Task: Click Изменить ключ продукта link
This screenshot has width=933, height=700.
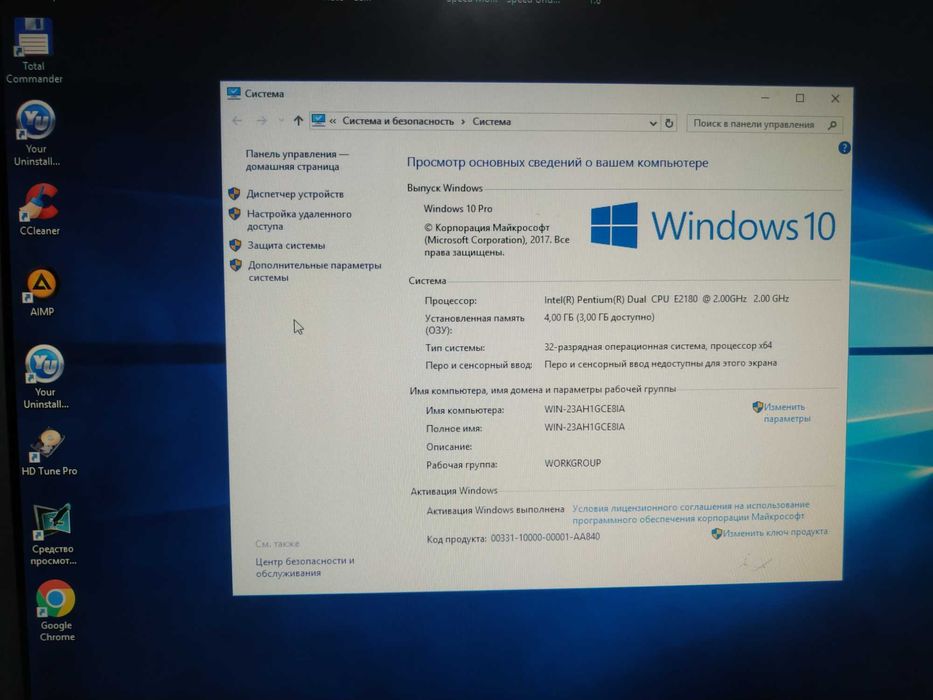Action: [775, 532]
